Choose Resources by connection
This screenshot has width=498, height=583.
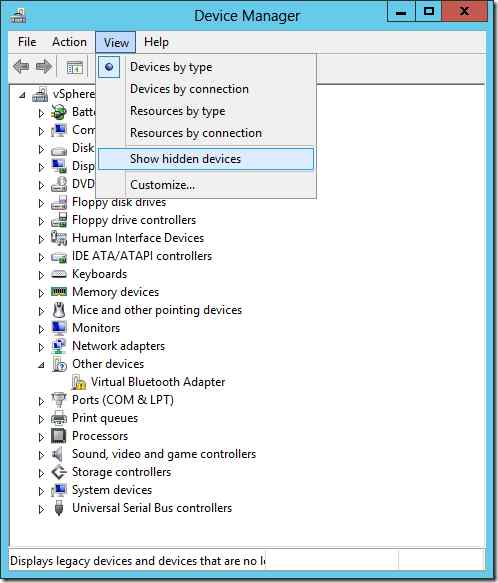tap(206, 133)
